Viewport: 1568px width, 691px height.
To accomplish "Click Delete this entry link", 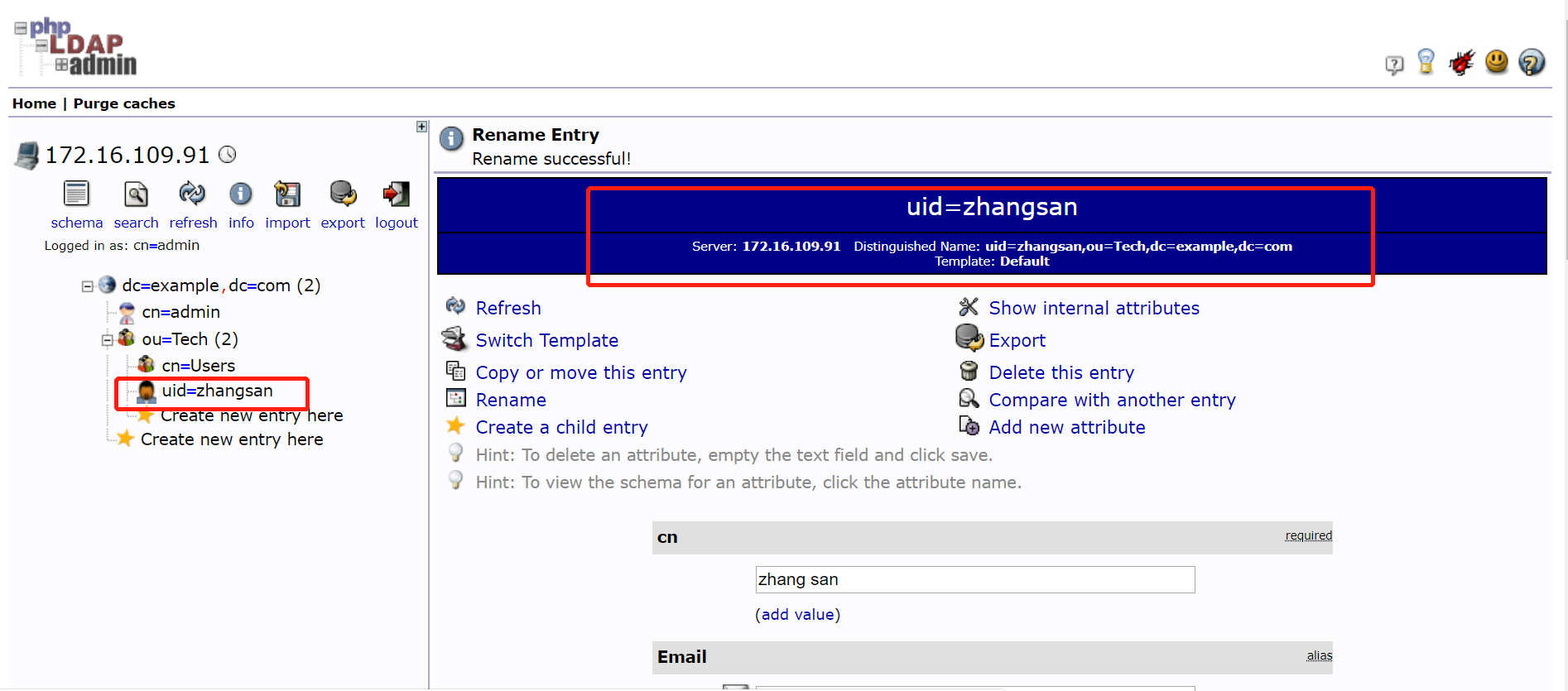I will [x=1061, y=372].
